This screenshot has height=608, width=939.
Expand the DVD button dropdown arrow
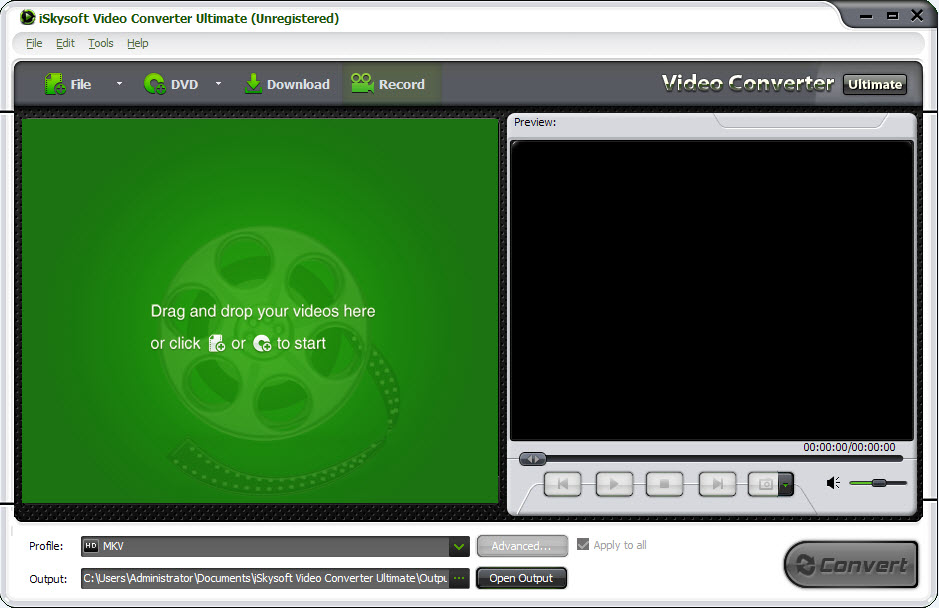(x=219, y=84)
